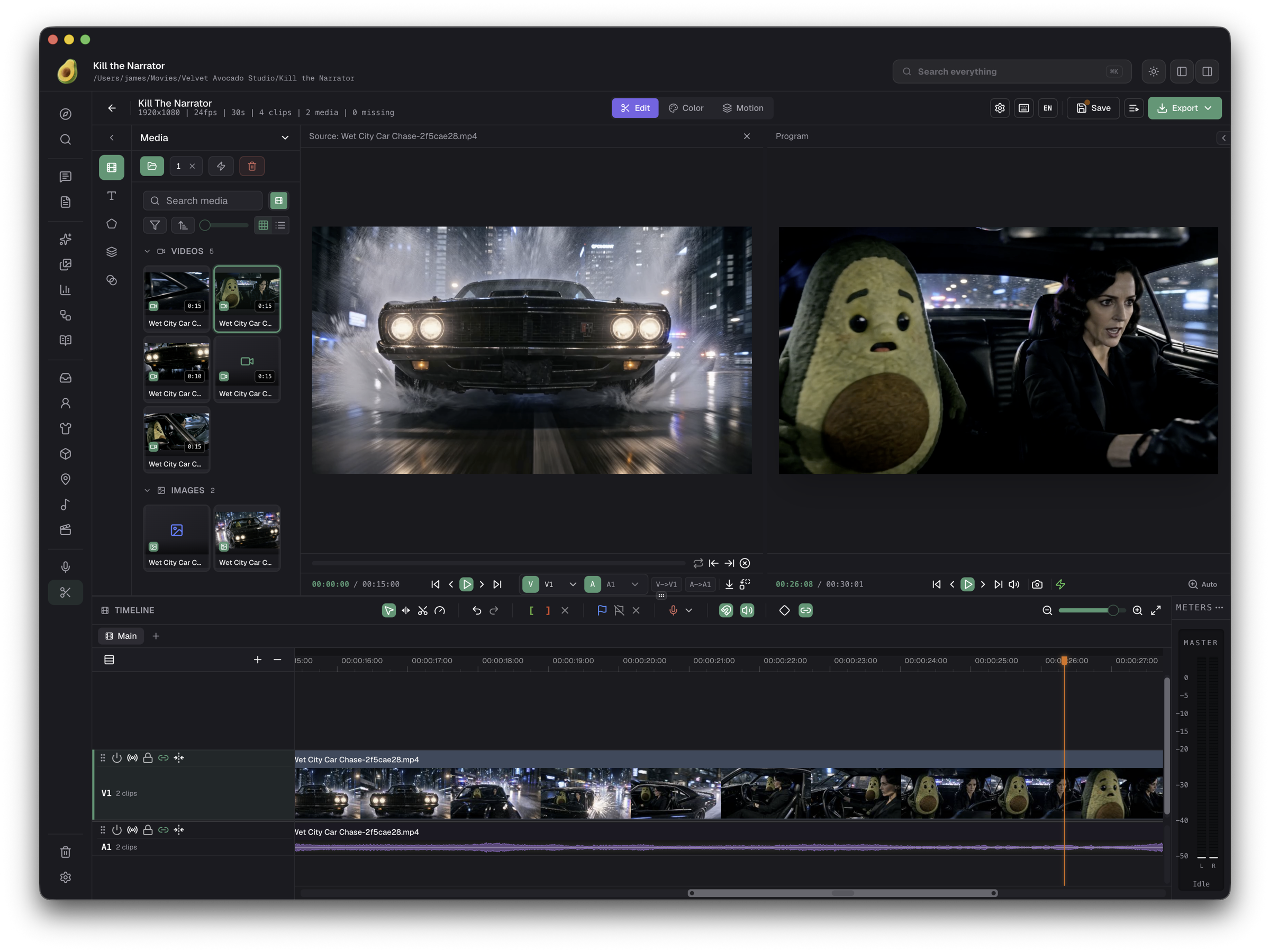Disable the V1 track with power icon
Screen dimensions: 1270x952
coord(116,758)
